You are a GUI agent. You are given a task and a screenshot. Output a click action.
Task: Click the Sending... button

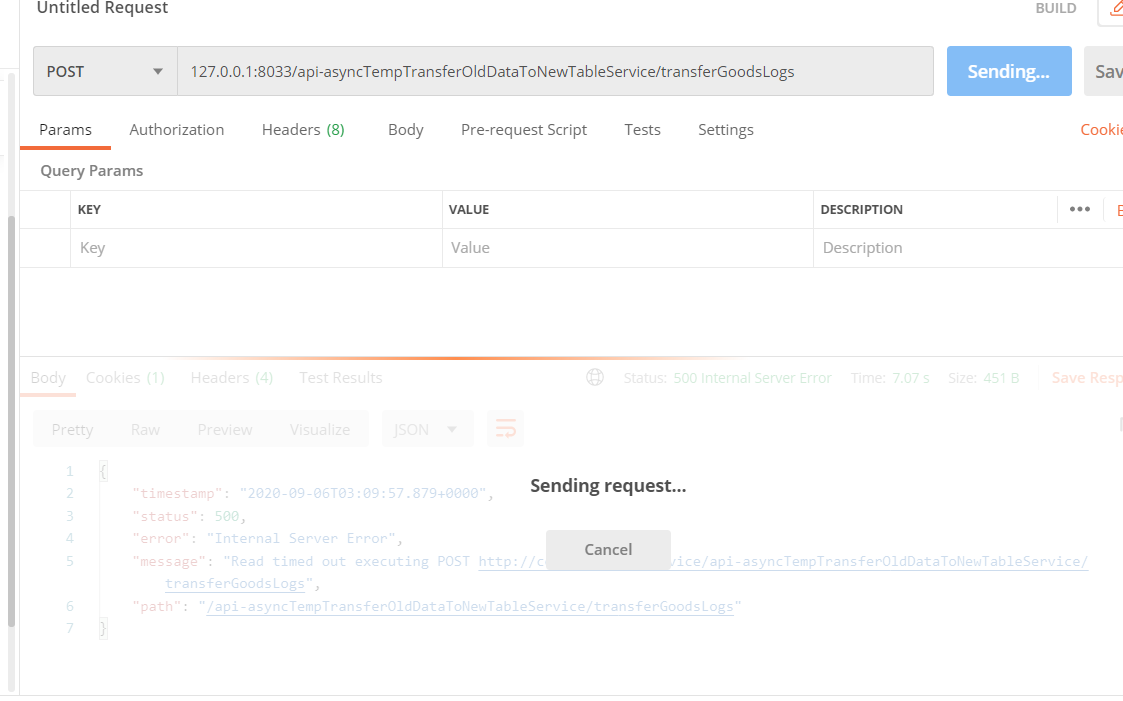click(1009, 71)
